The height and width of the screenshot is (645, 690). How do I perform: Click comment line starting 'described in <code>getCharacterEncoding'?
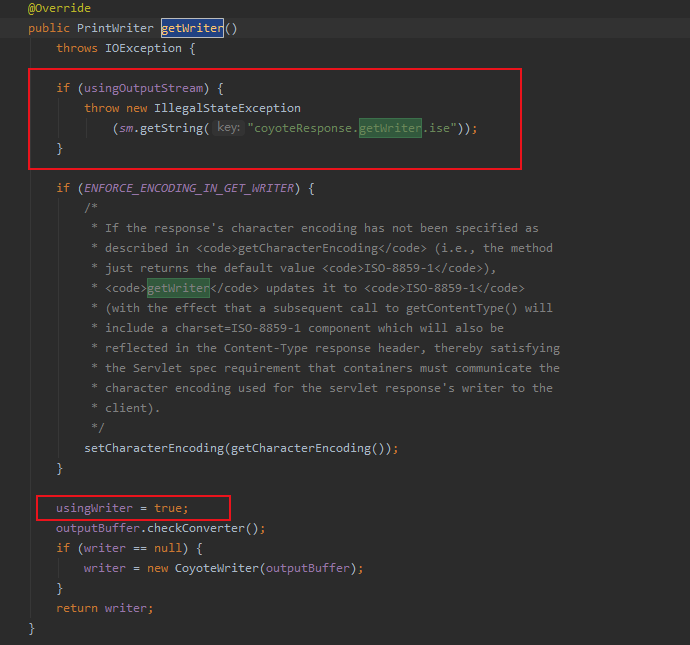coord(322,248)
